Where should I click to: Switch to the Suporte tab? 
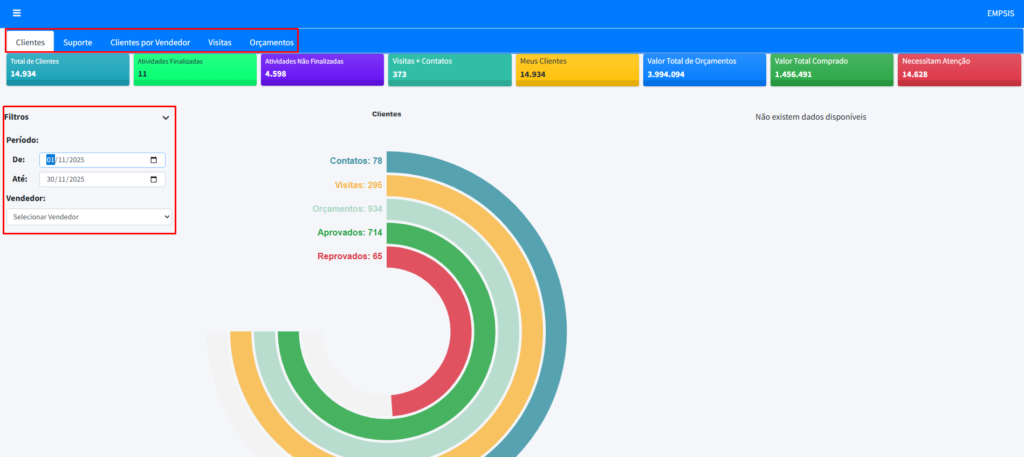click(x=78, y=43)
